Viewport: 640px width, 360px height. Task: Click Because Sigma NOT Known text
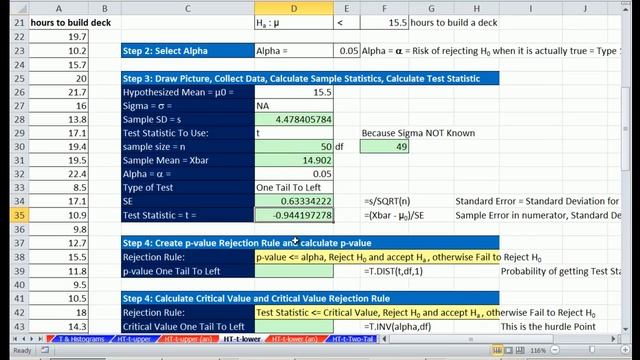(x=418, y=133)
